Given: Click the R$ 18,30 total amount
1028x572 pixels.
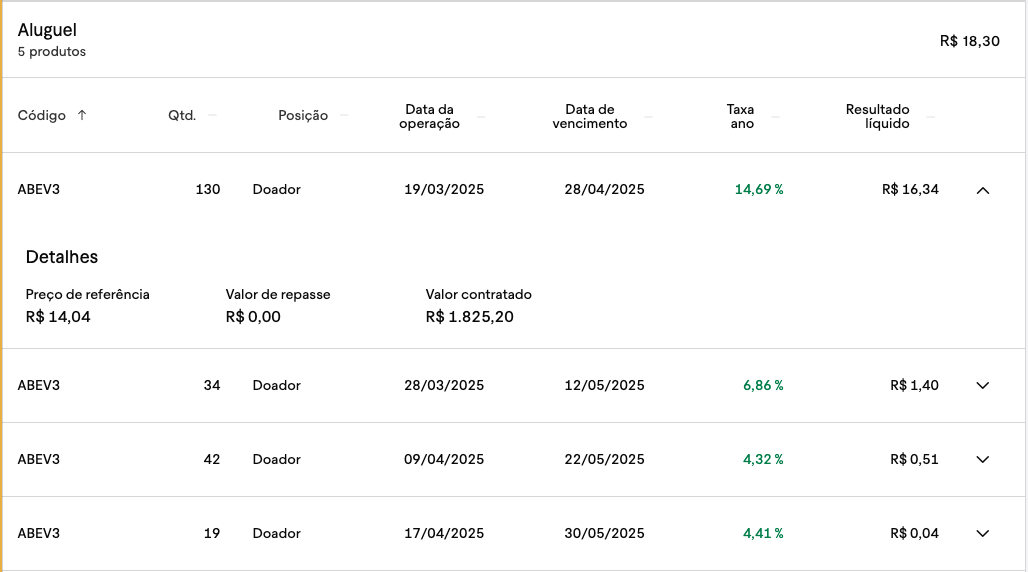Looking at the screenshot, I should (970, 41).
